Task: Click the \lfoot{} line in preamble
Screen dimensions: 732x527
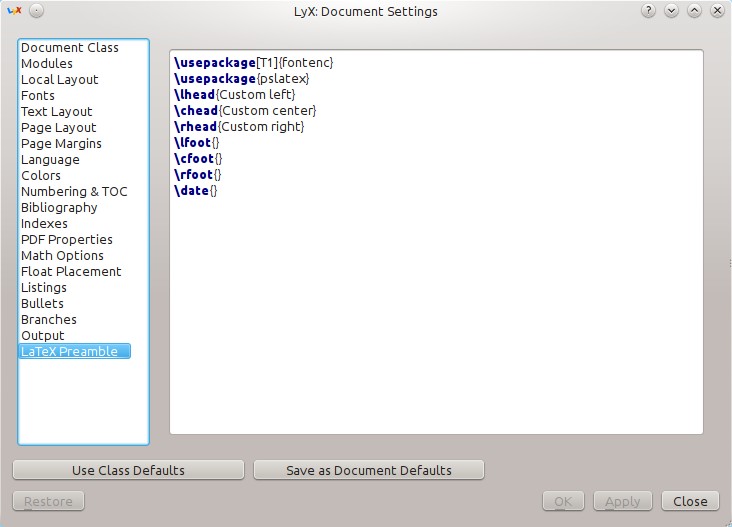Action: [x=196, y=142]
